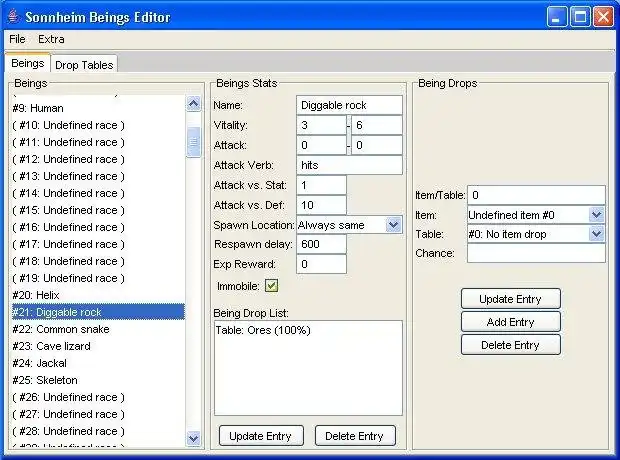Select #15: Undefined race entry

coord(98,210)
